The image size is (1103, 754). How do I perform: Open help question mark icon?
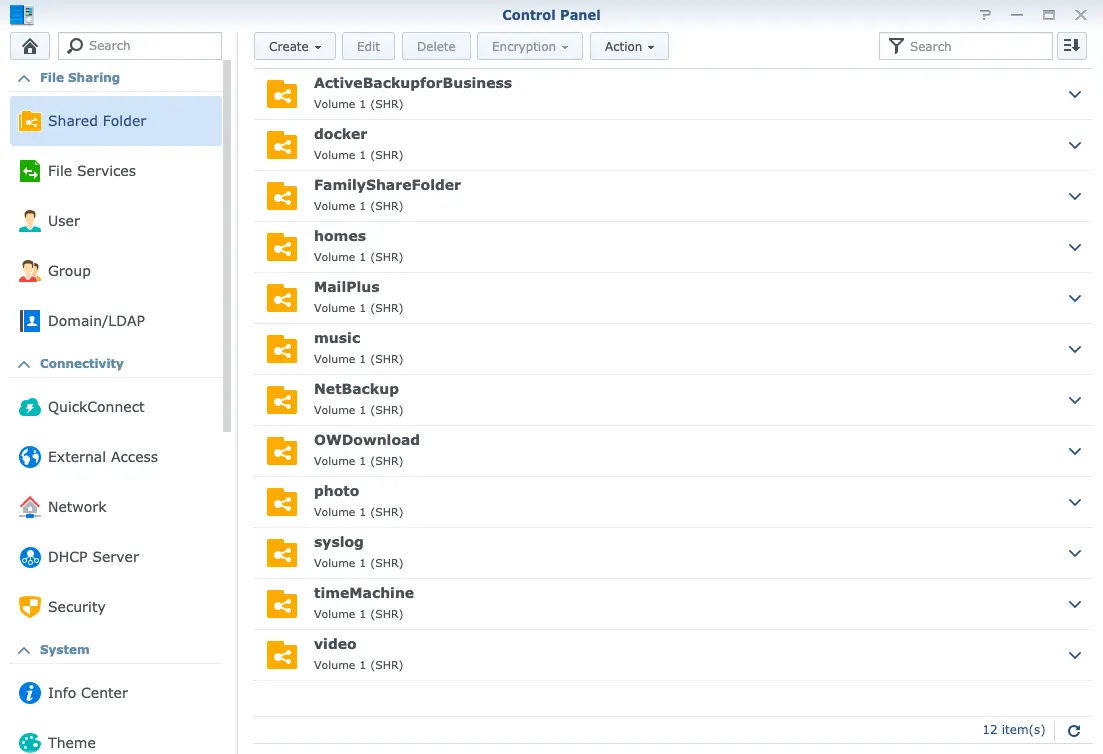coord(986,15)
